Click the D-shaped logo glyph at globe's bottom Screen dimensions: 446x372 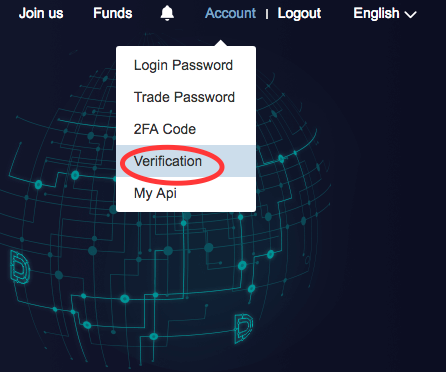(243, 328)
